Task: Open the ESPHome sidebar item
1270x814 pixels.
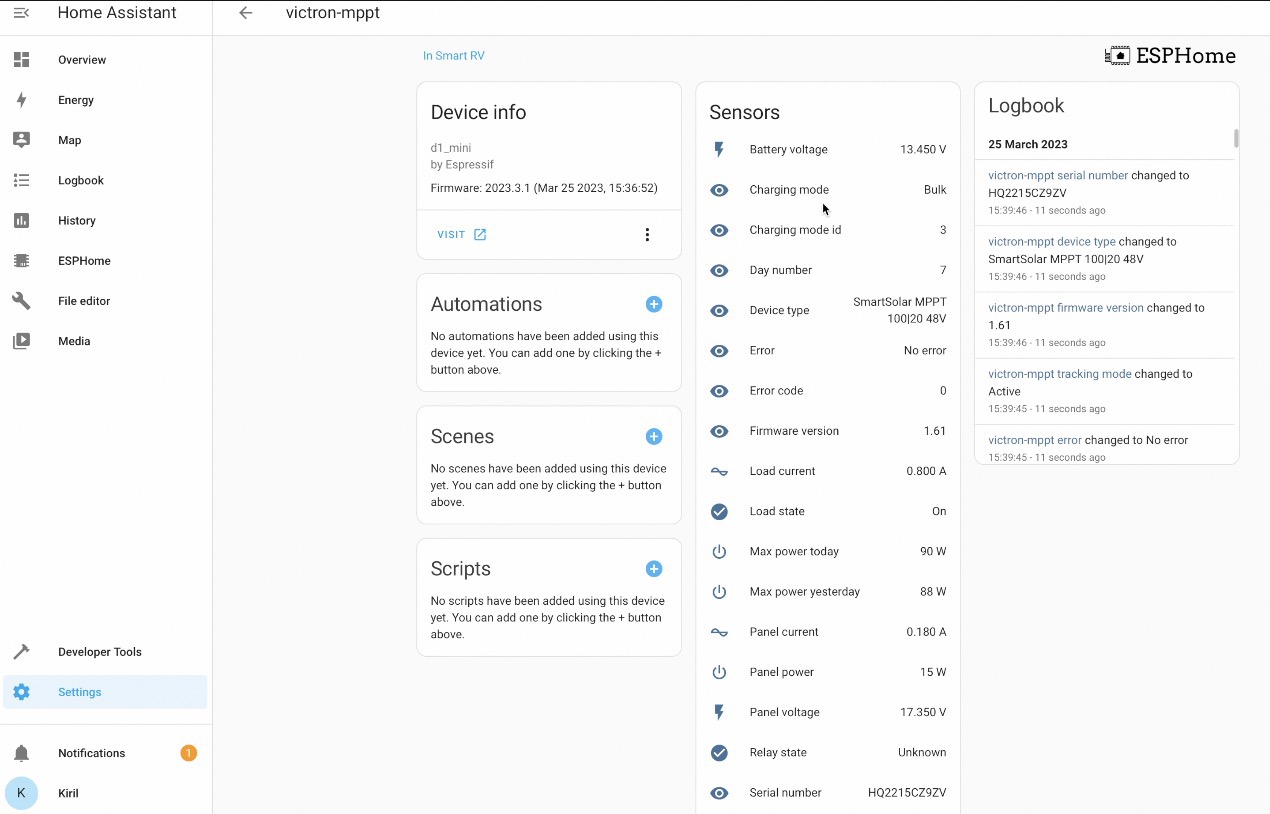Action: tap(106, 260)
